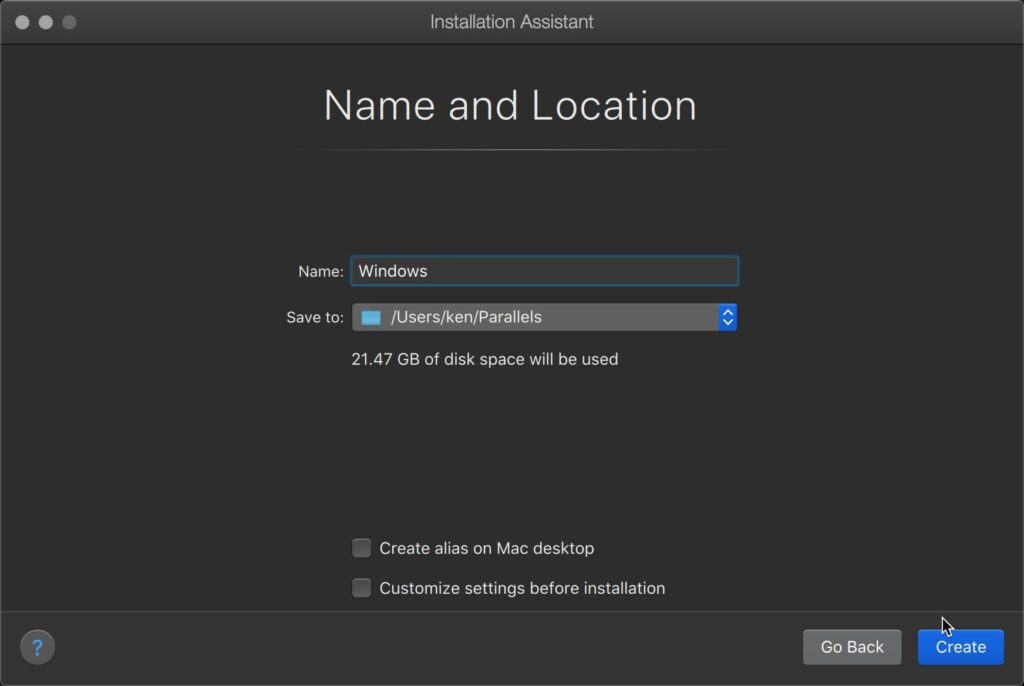Image resolution: width=1024 pixels, height=686 pixels.
Task: Click the blue Create button
Action: pyautogui.click(x=960, y=647)
